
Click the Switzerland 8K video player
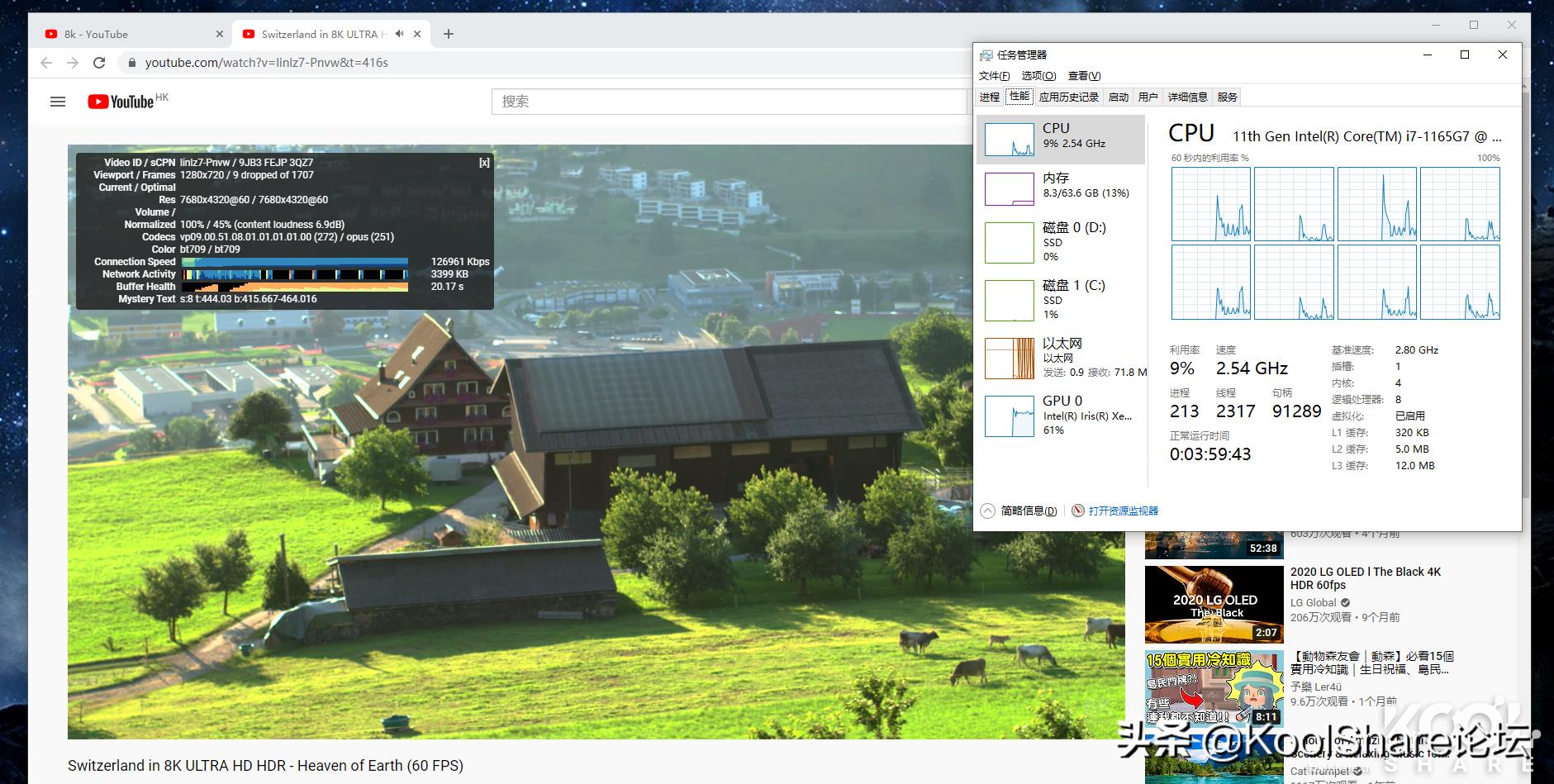point(596,442)
